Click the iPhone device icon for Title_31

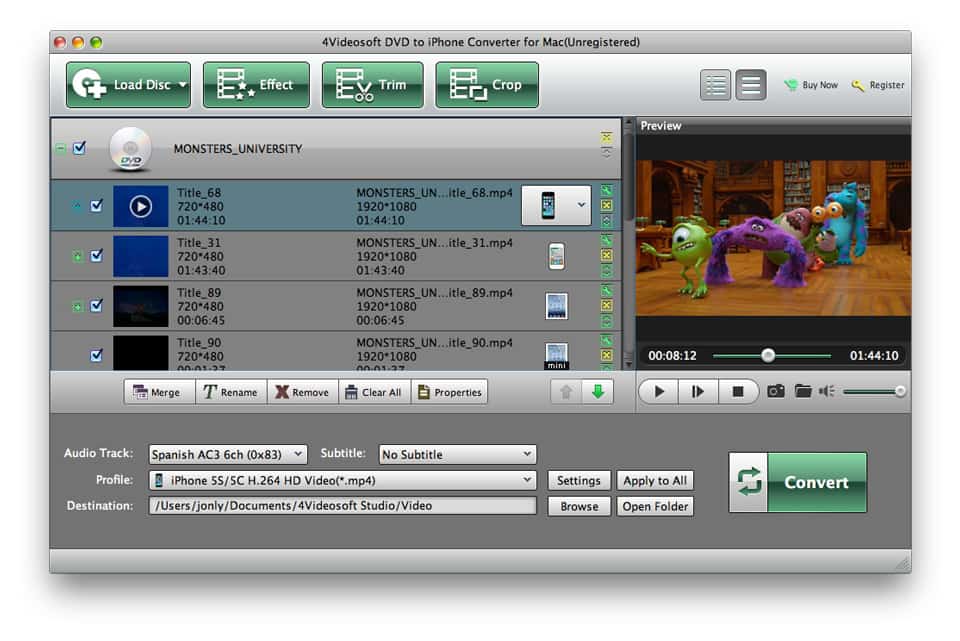pos(557,256)
